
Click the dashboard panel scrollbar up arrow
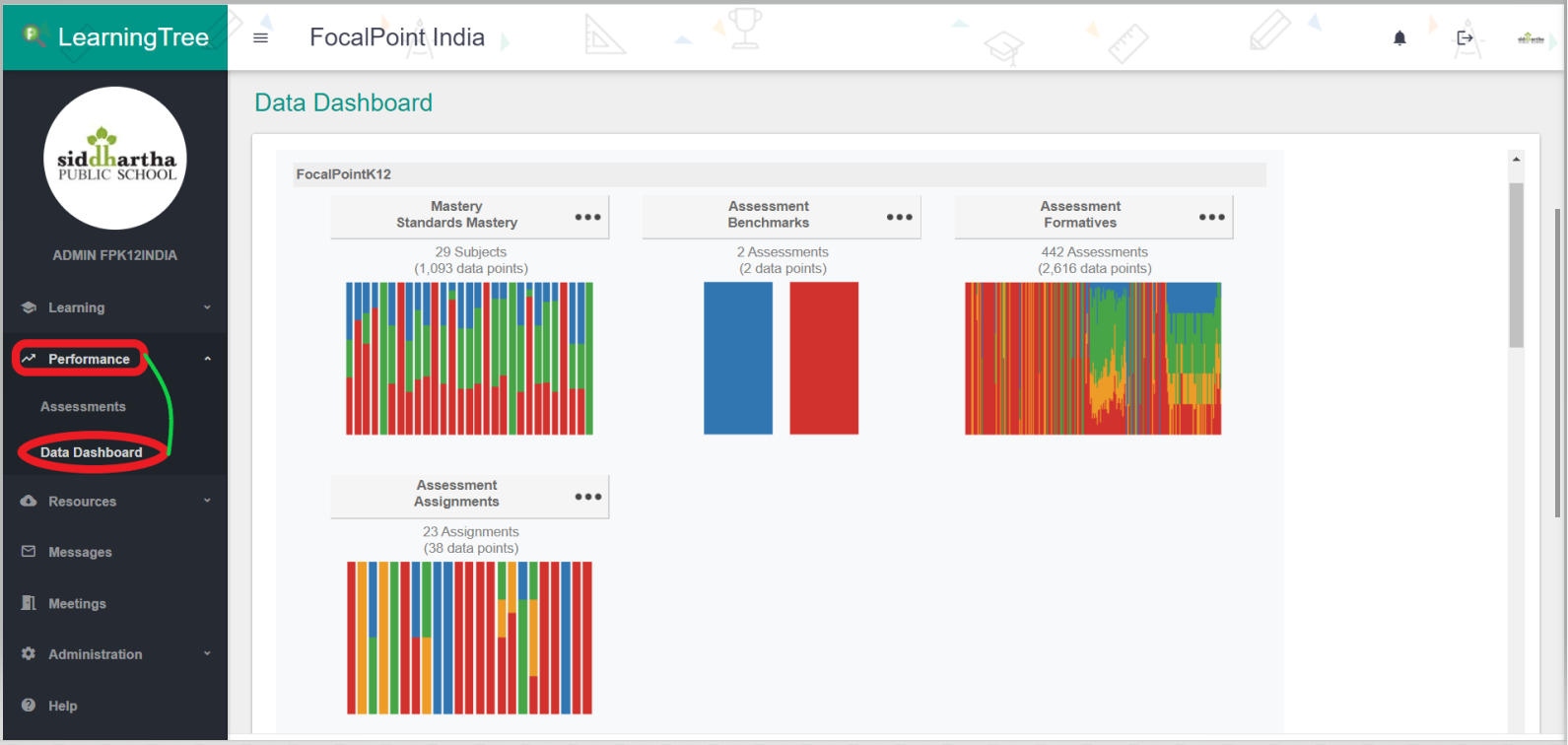tap(1516, 160)
